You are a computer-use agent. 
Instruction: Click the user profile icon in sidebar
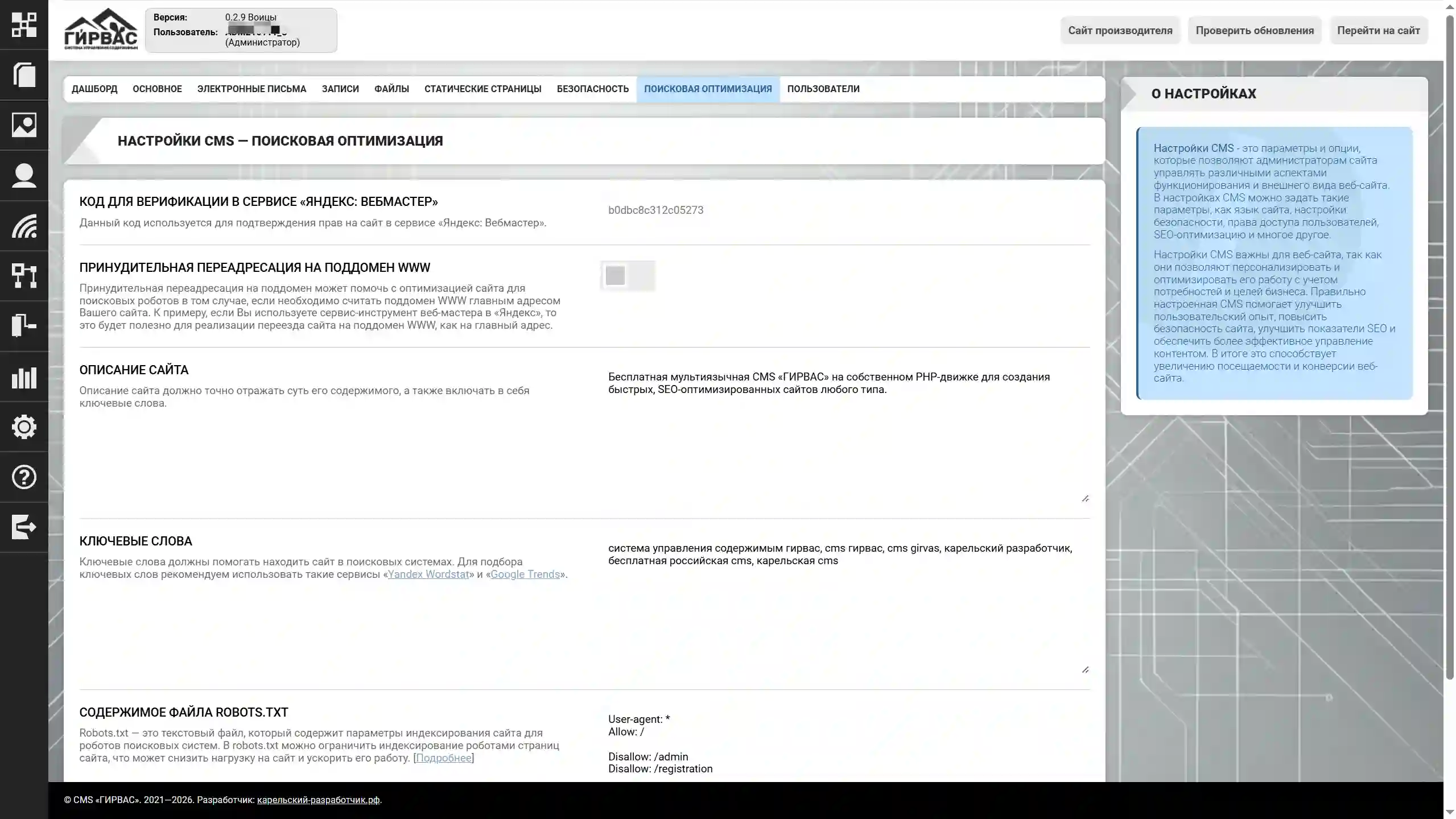pos(24,175)
